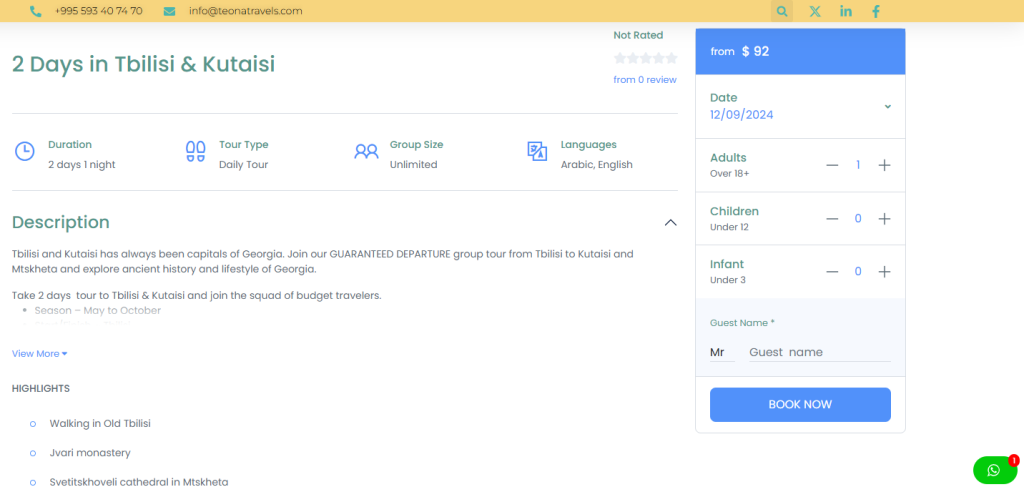Open the Facebook social icon
Viewport: 1024px width, 502px height.
876,11
